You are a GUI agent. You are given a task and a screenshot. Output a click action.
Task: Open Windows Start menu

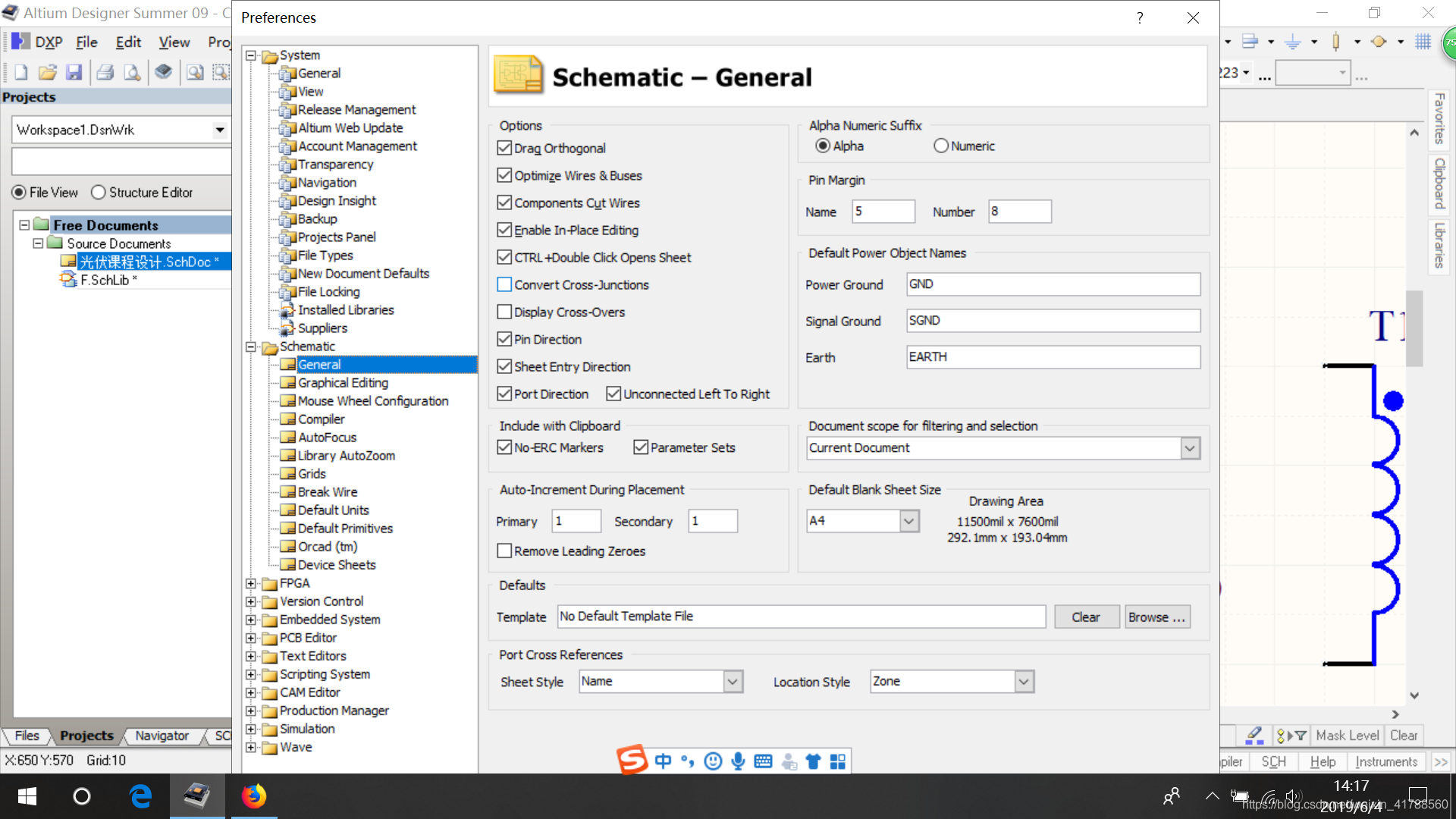[27, 796]
